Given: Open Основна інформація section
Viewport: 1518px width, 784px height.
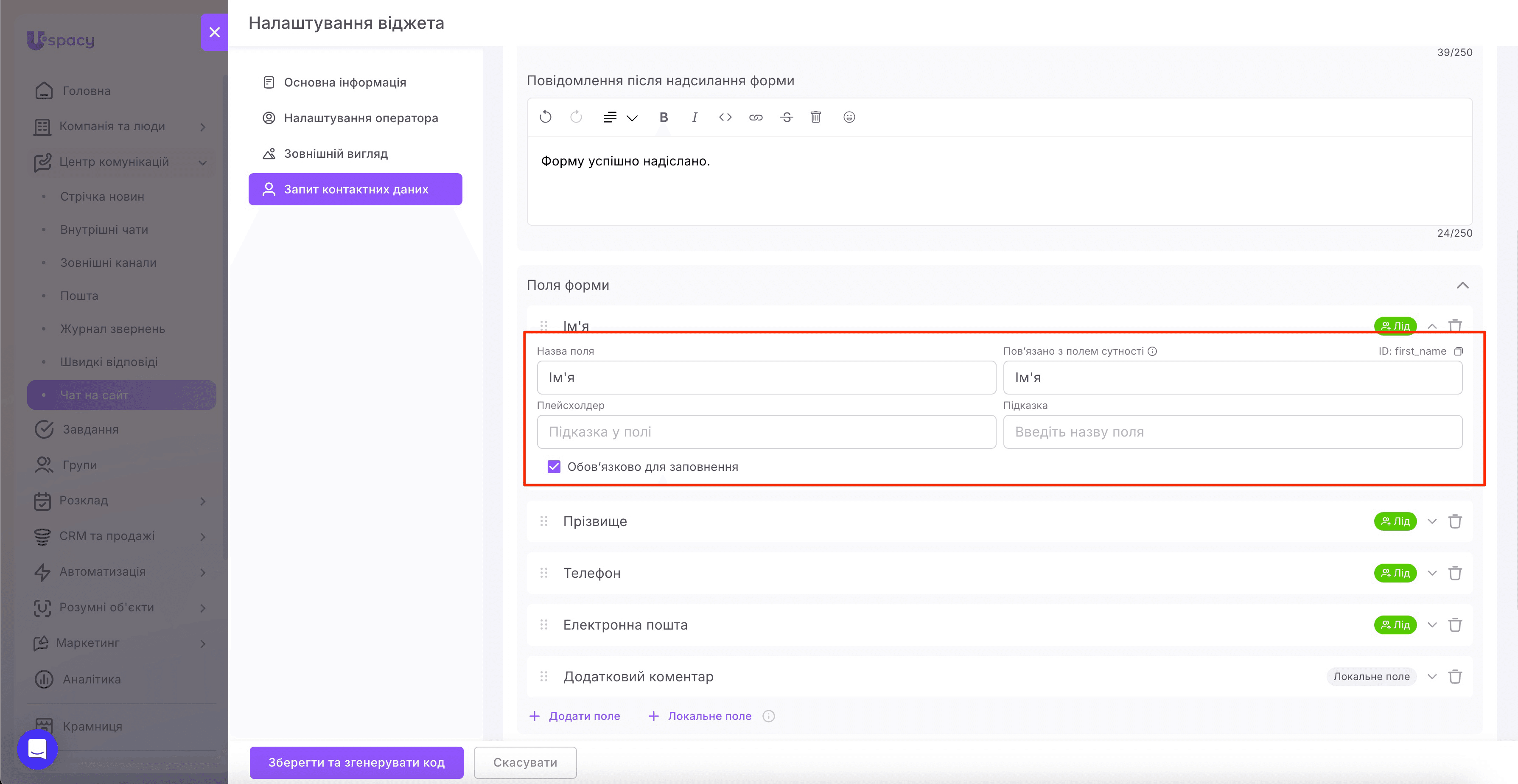Looking at the screenshot, I should click(356, 83).
